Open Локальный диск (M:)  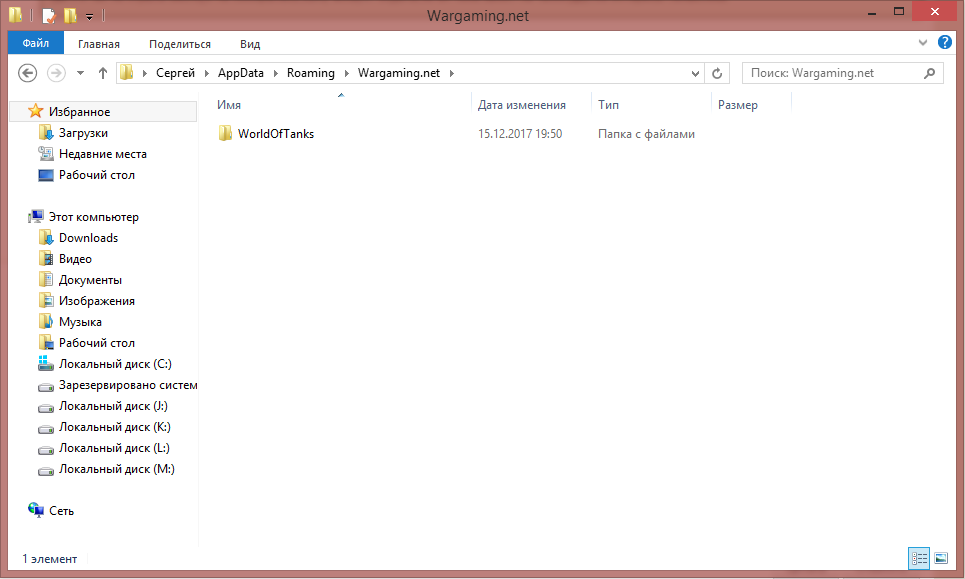(116, 469)
